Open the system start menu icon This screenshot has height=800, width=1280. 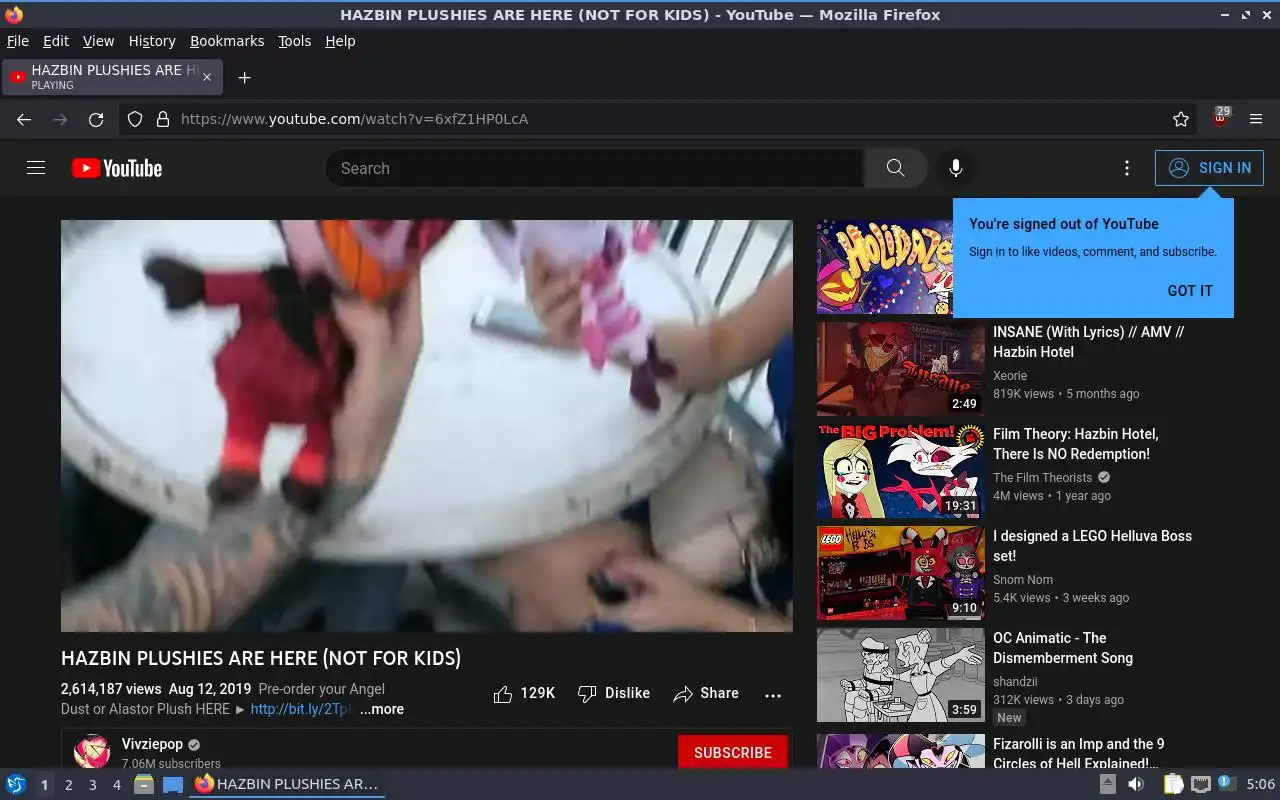pyautogui.click(x=16, y=785)
